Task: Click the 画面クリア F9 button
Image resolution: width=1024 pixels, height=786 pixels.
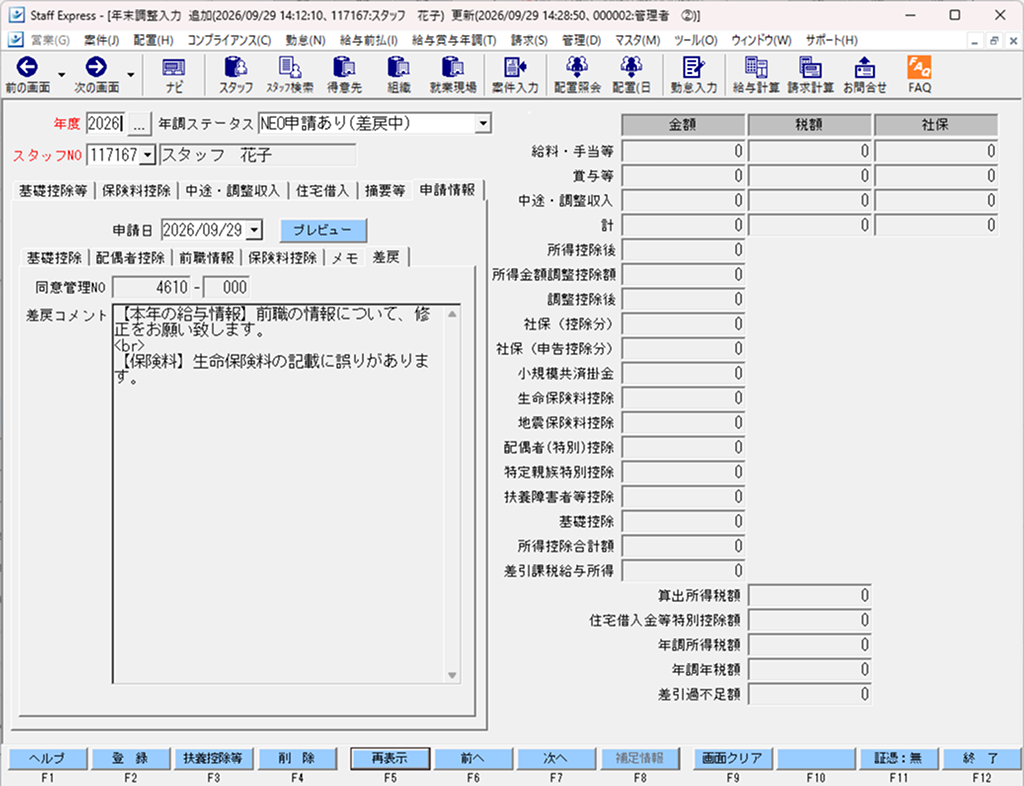Action: point(732,759)
